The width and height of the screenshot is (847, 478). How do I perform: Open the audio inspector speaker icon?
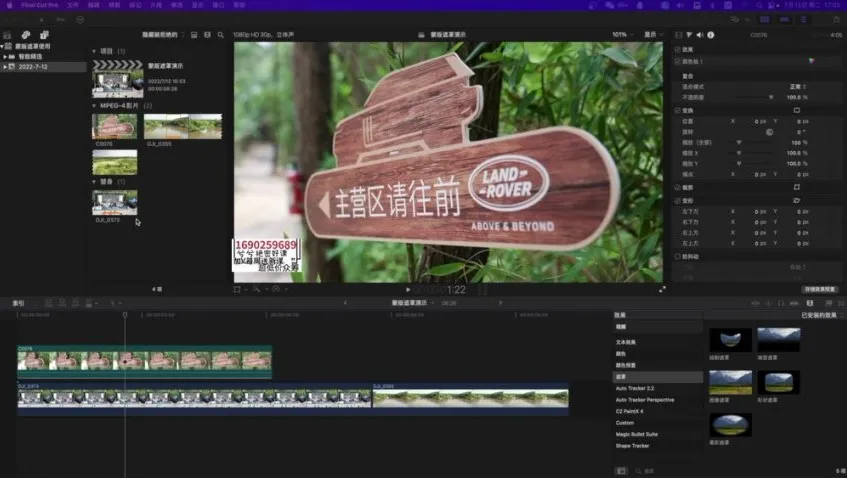[x=699, y=34]
